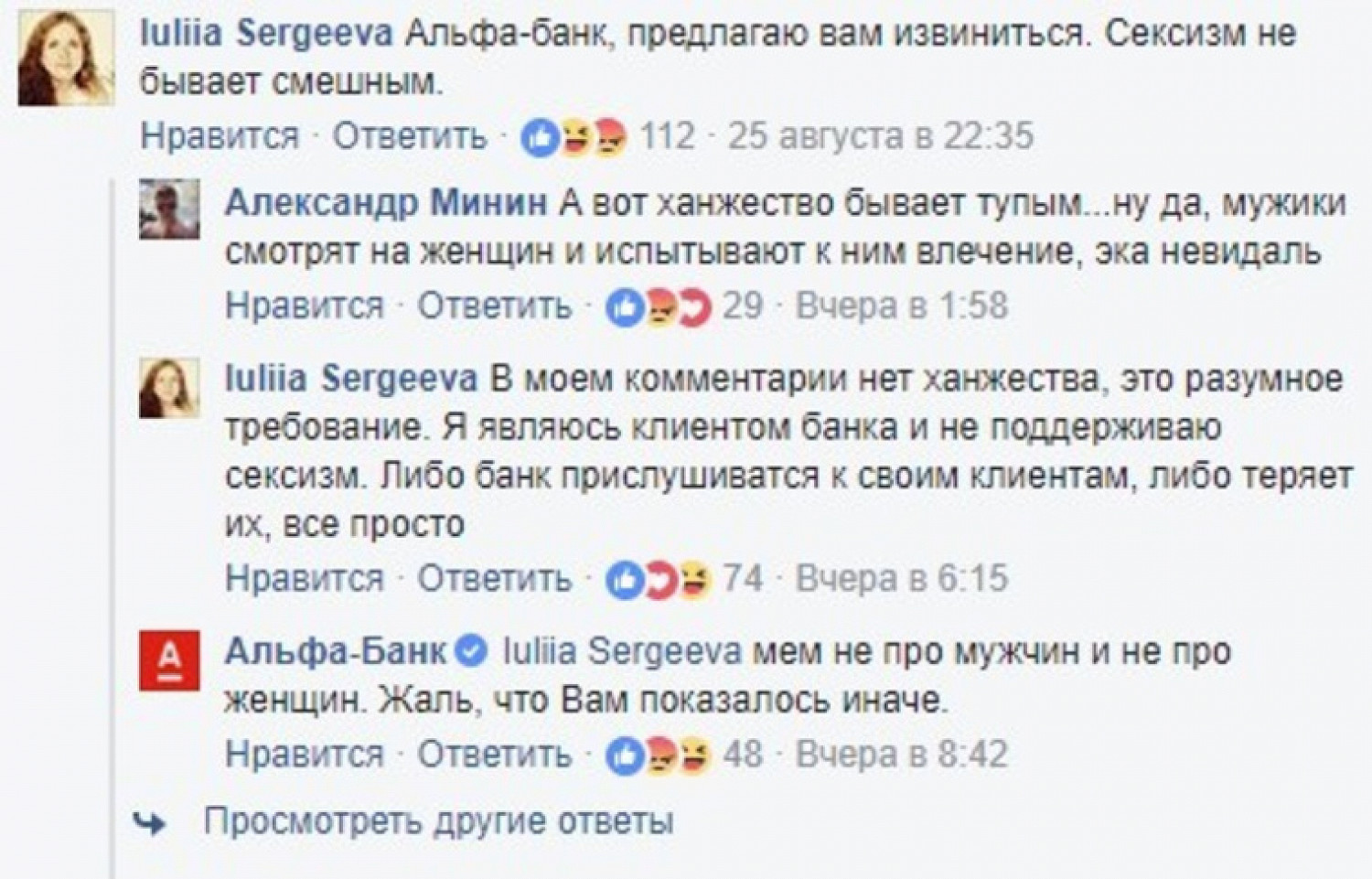1372x879 pixels.
Task: Open timestamp '25 августа в 22:35'
Action: pyautogui.click(x=881, y=136)
